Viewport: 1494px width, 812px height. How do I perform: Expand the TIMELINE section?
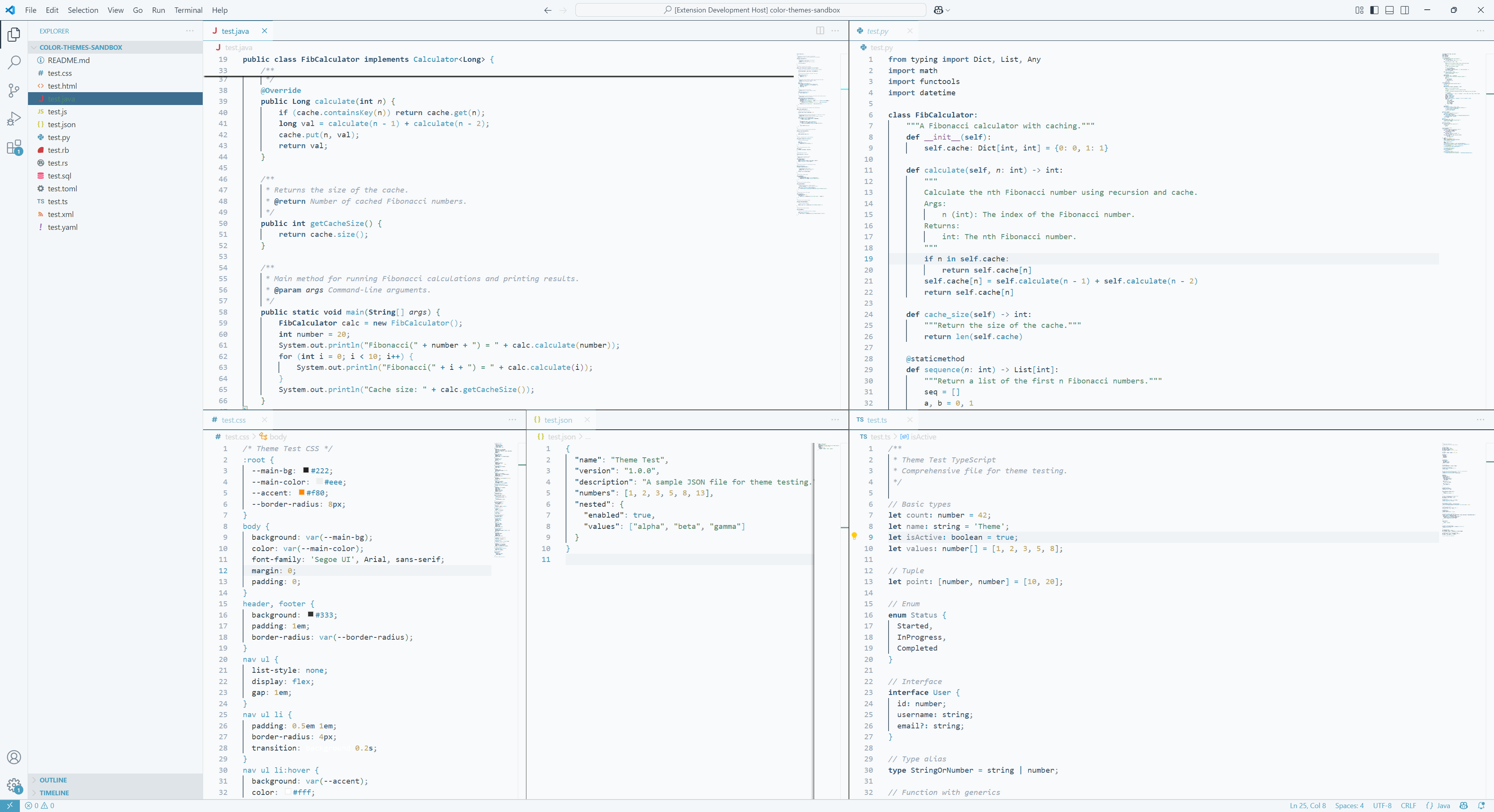coord(54,793)
